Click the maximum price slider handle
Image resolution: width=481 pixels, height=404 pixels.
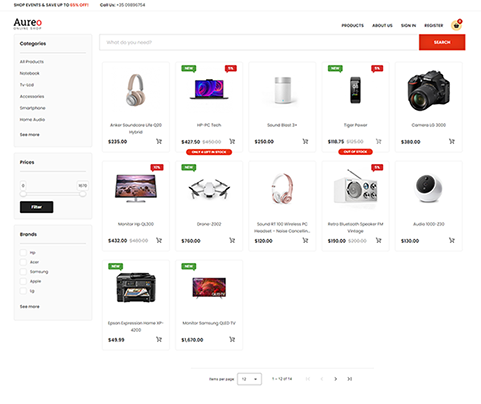point(82,194)
